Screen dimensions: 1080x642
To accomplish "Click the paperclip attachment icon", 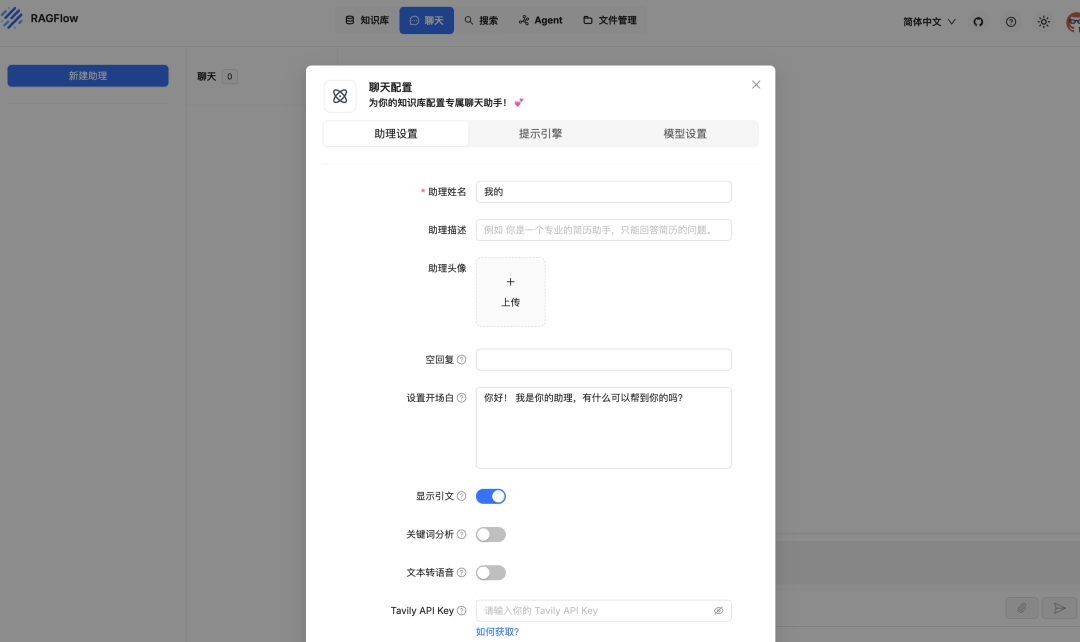I will (1021, 608).
